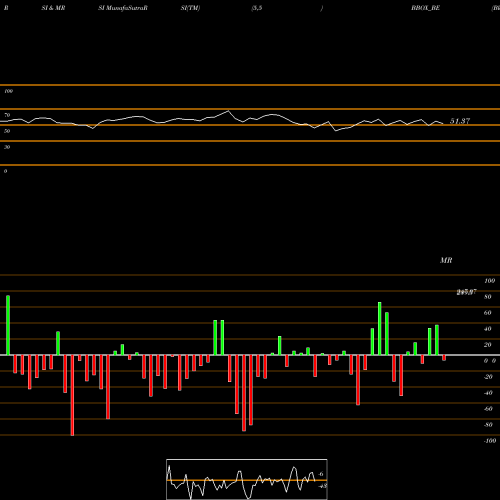Click the '-48' value in mini chart
500x500 pixels.
(322, 486)
